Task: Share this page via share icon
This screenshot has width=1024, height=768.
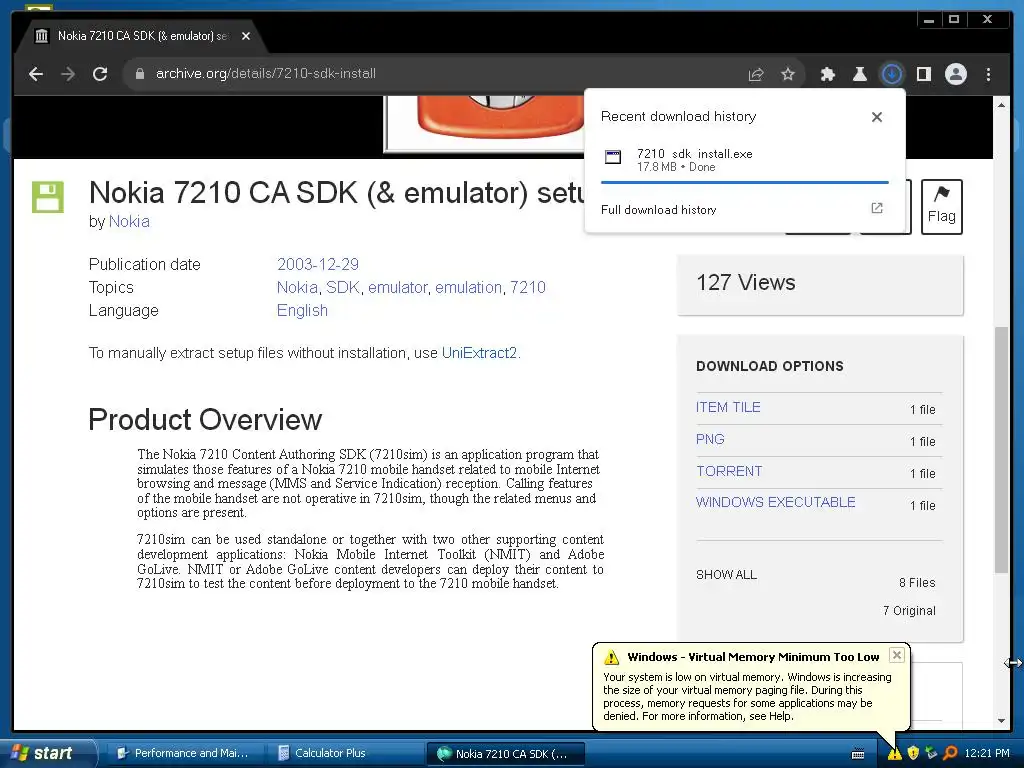Action: tap(756, 74)
